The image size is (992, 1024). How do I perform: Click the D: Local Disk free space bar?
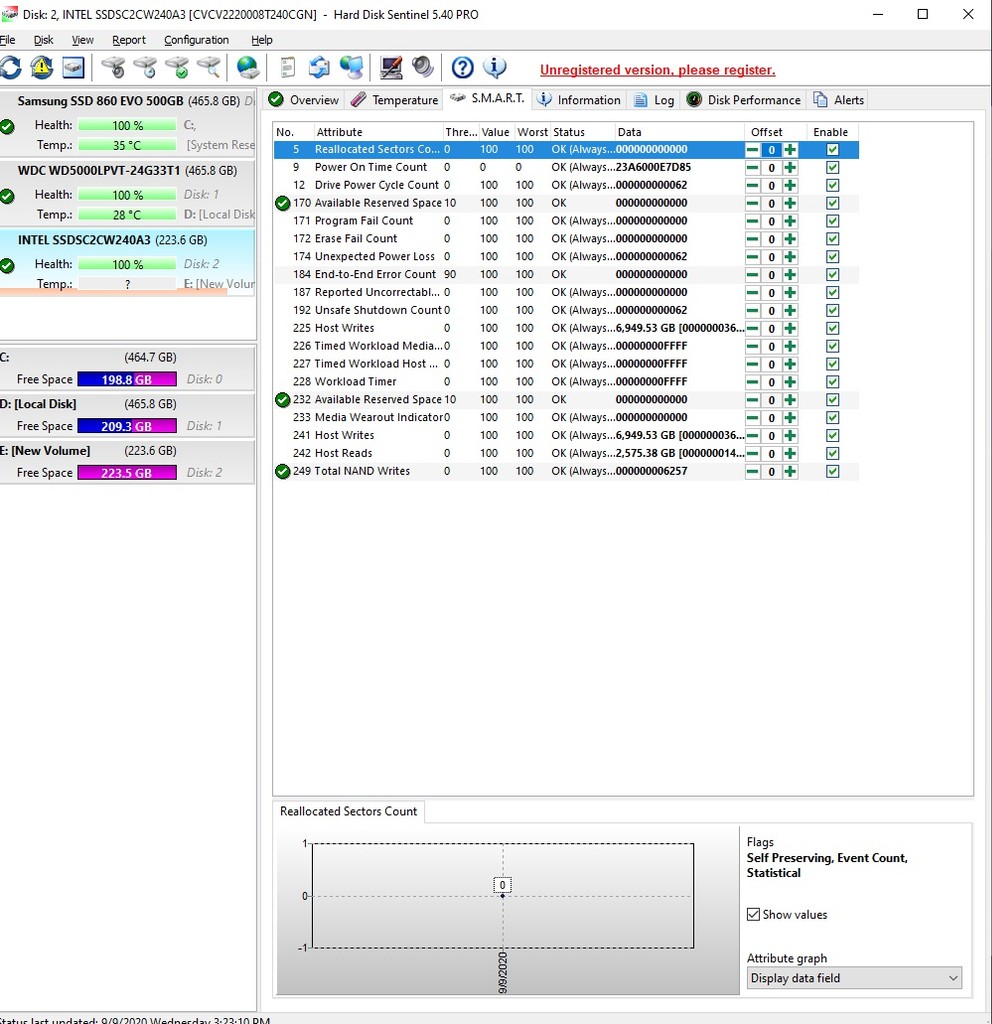coord(127,426)
